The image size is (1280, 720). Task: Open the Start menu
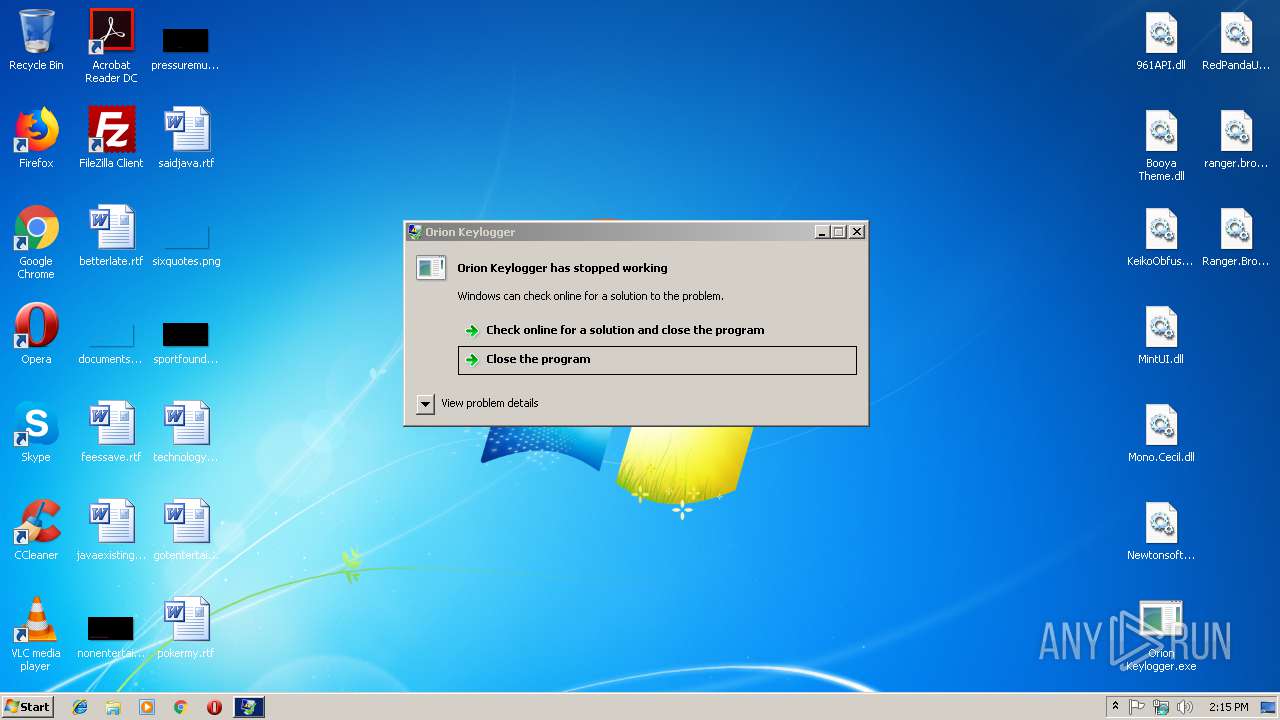27,707
